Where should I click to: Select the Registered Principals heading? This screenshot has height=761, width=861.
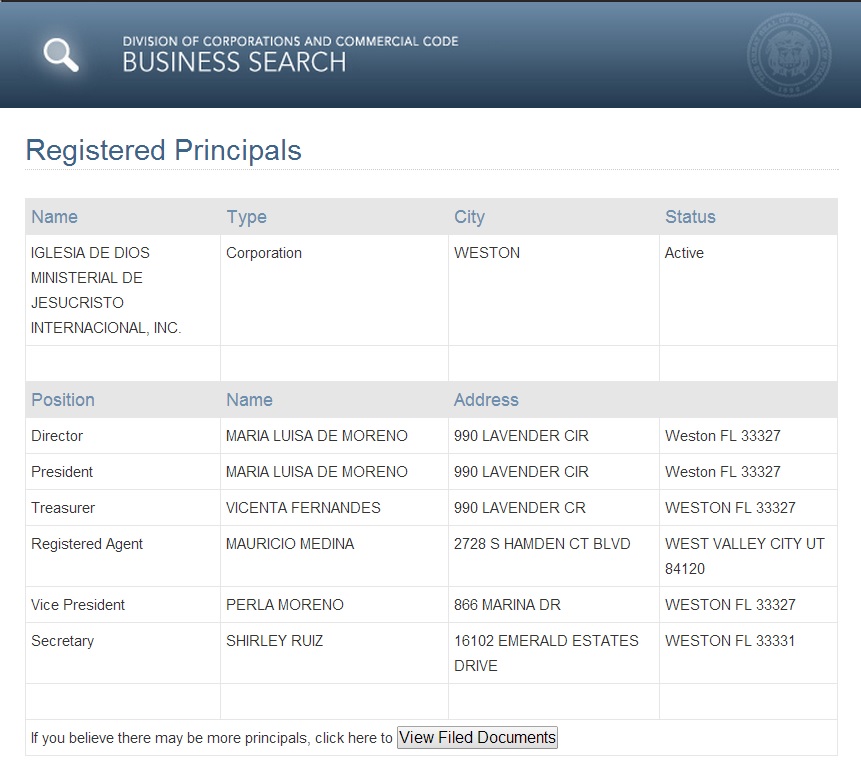tap(163, 150)
